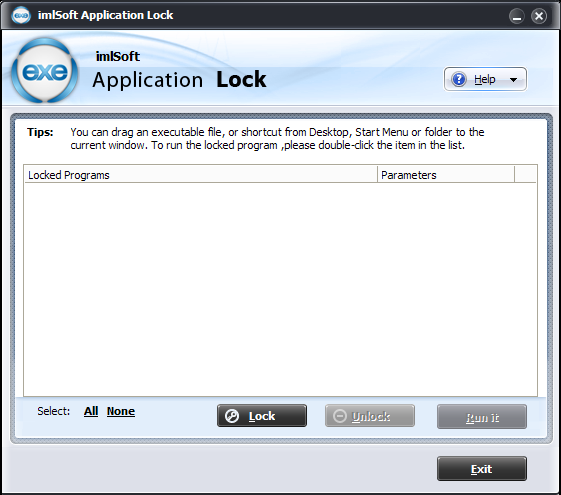Click the exe logo in title bar
561x495 pixels.
coord(21,15)
